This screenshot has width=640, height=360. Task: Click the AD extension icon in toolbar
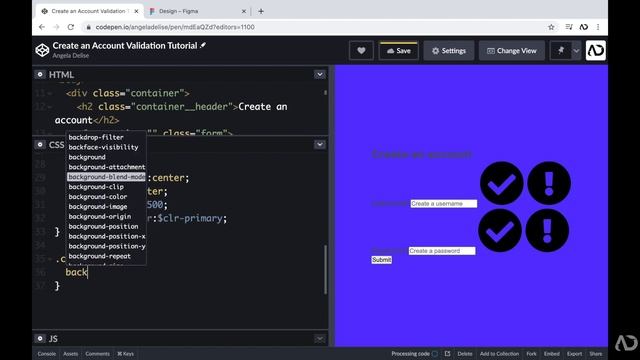(x=584, y=27)
